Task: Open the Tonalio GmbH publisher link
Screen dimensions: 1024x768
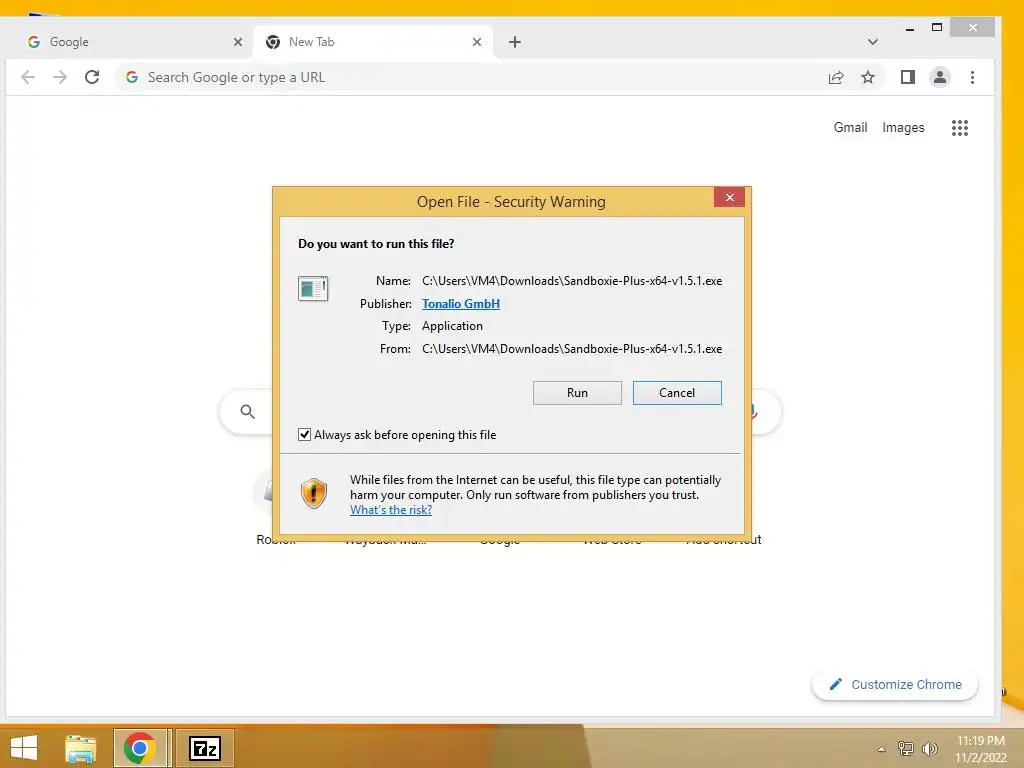Action: [460, 304]
